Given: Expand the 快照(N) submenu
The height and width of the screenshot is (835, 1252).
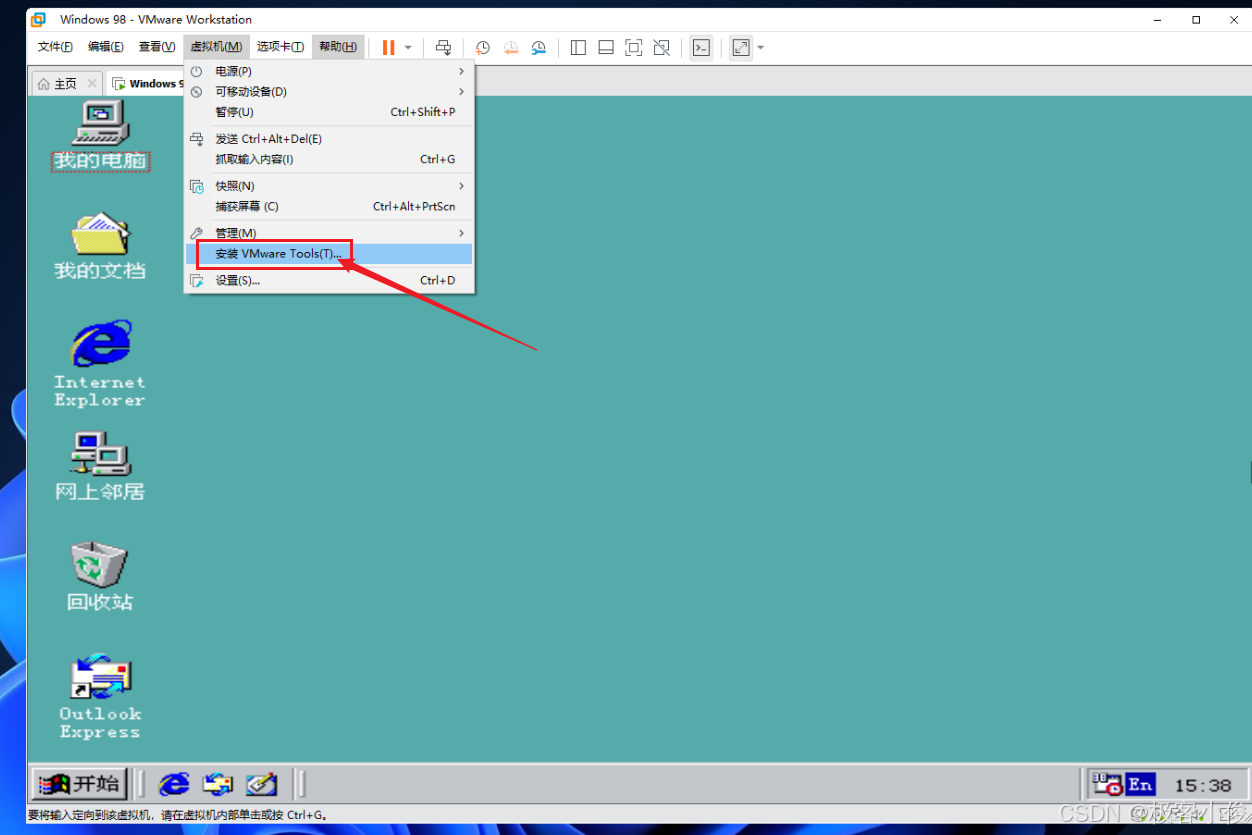Looking at the screenshot, I should 328,186.
